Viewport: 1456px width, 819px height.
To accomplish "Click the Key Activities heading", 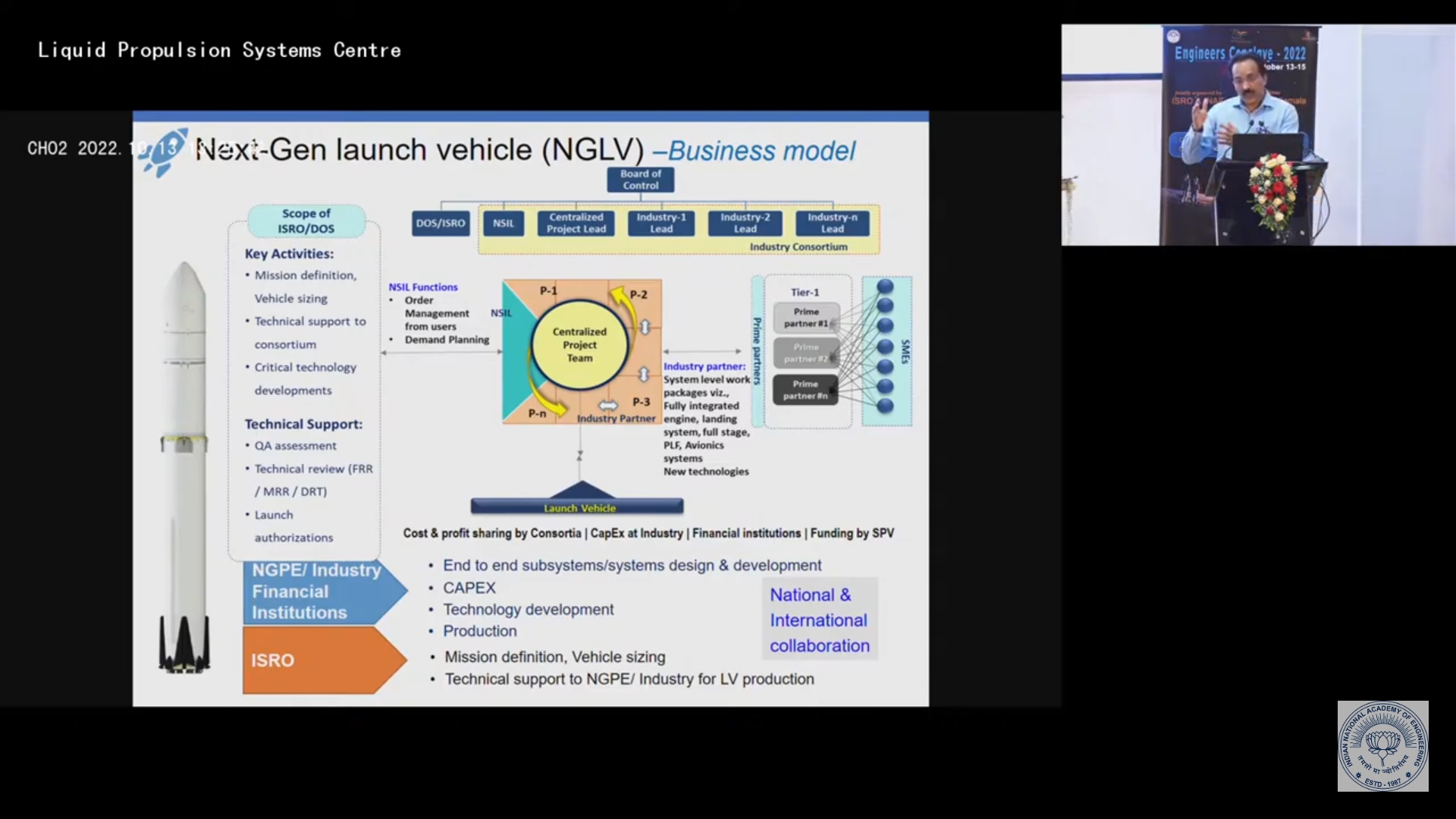I will pos(289,254).
